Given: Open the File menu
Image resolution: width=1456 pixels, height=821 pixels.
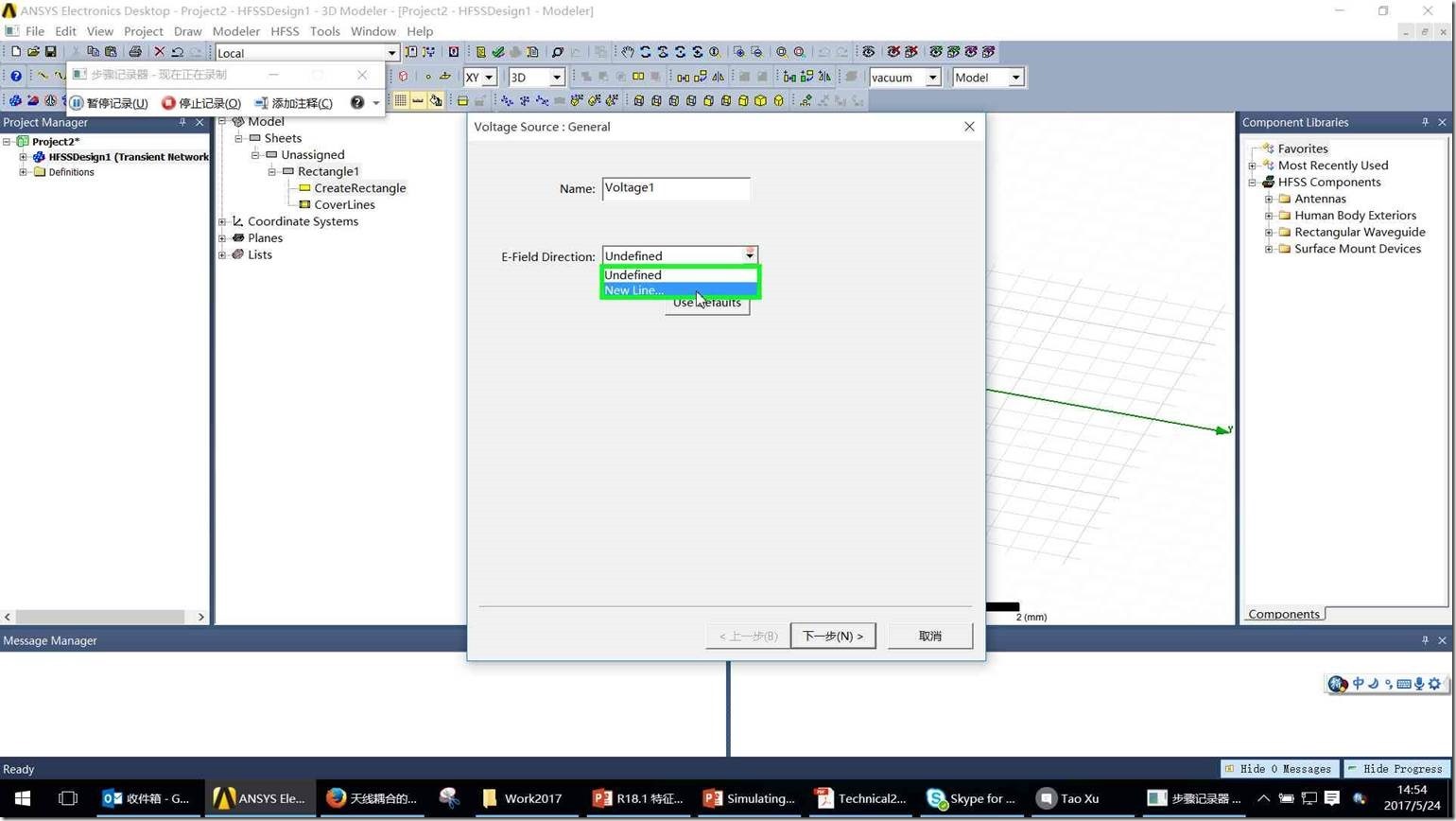Looking at the screenshot, I should 35,31.
